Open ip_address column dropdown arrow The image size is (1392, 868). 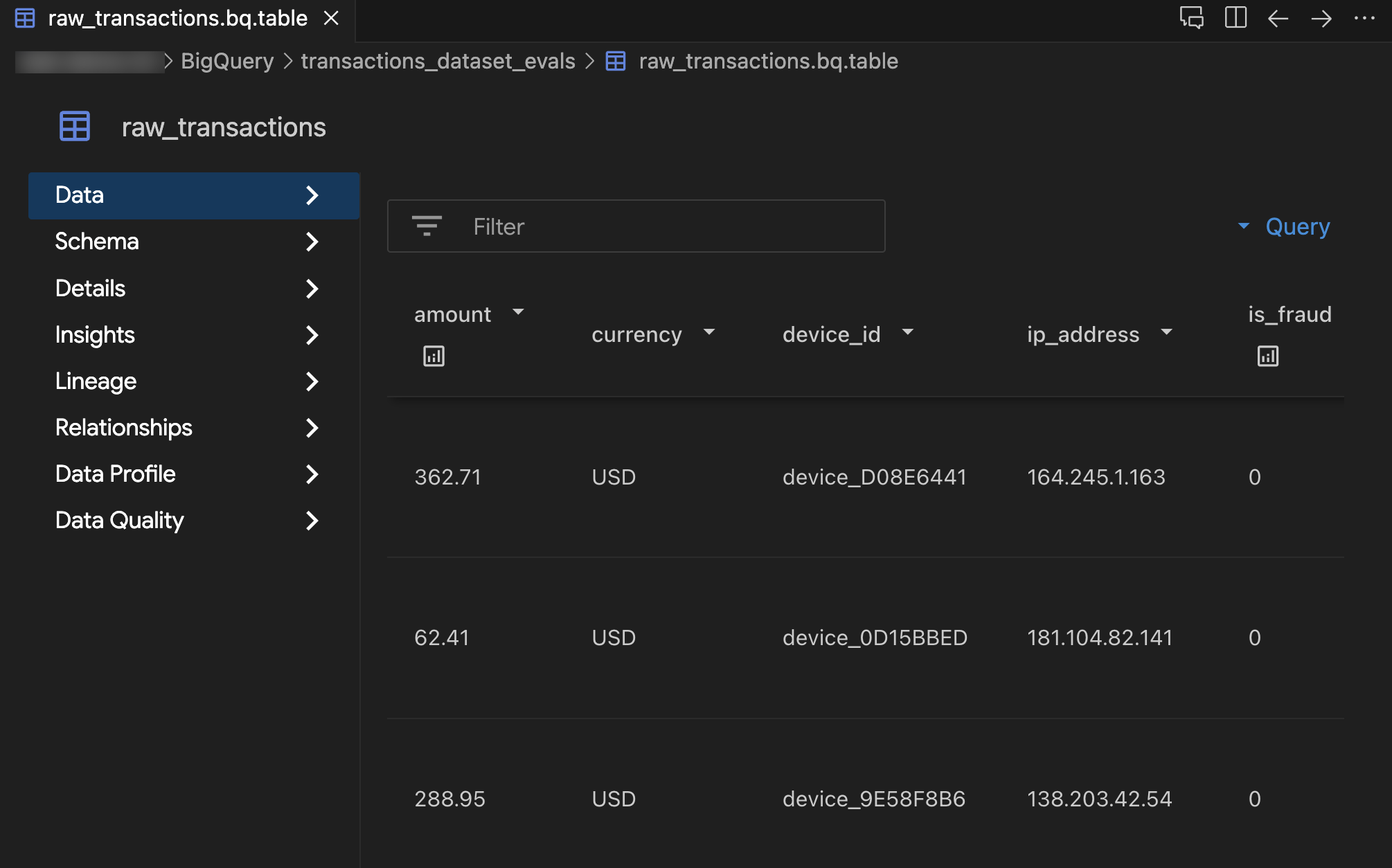(x=1167, y=332)
